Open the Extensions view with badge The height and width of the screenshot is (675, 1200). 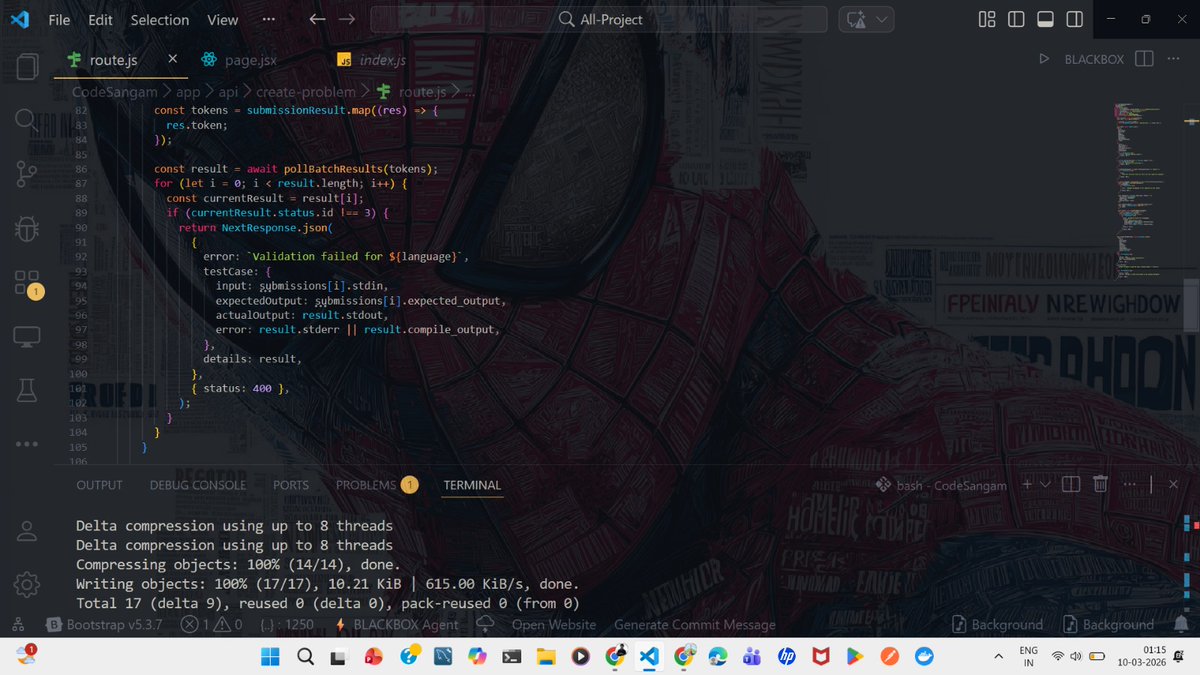[28, 283]
